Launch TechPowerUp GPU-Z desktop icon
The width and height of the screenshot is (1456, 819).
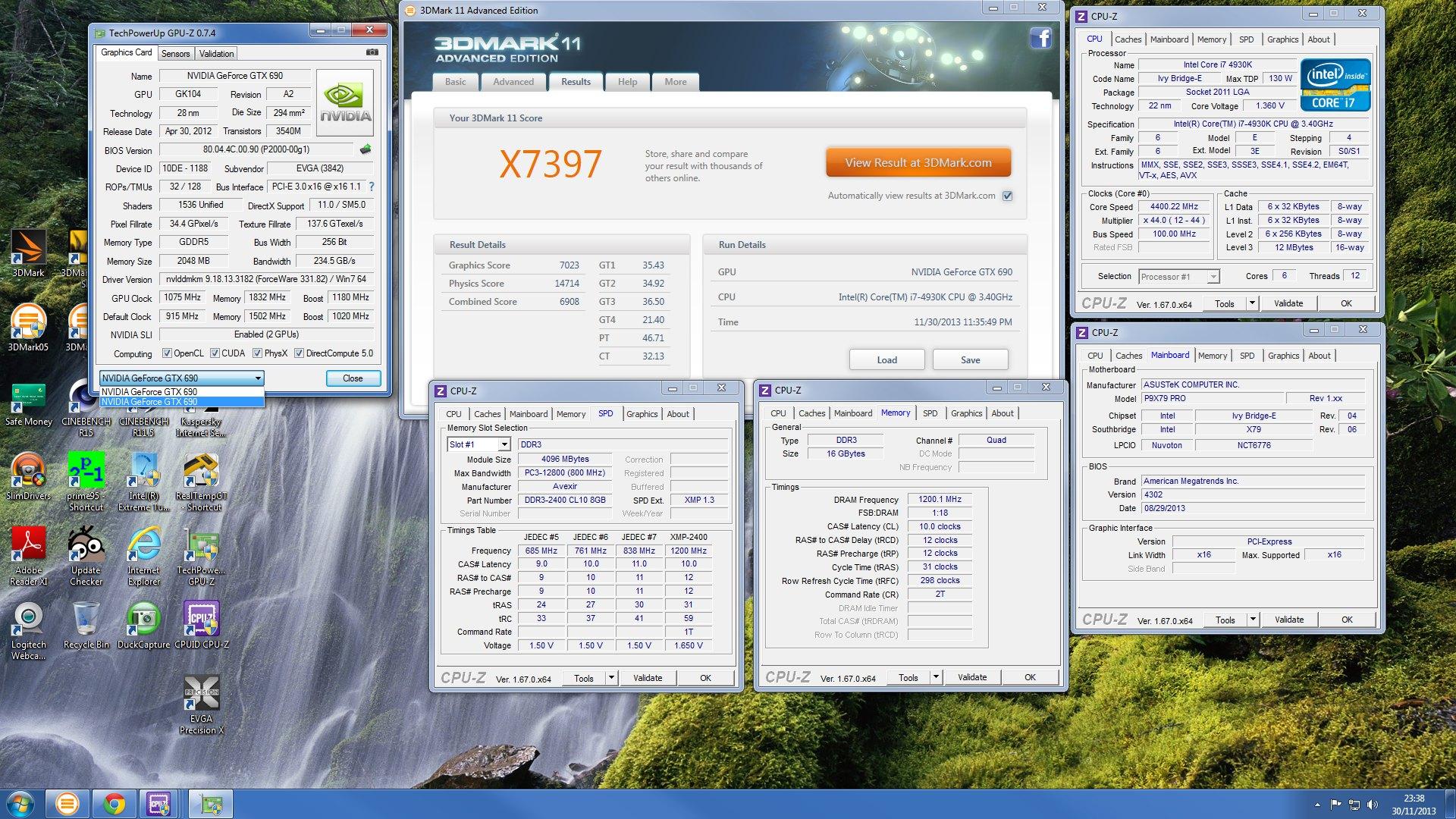(x=201, y=556)
